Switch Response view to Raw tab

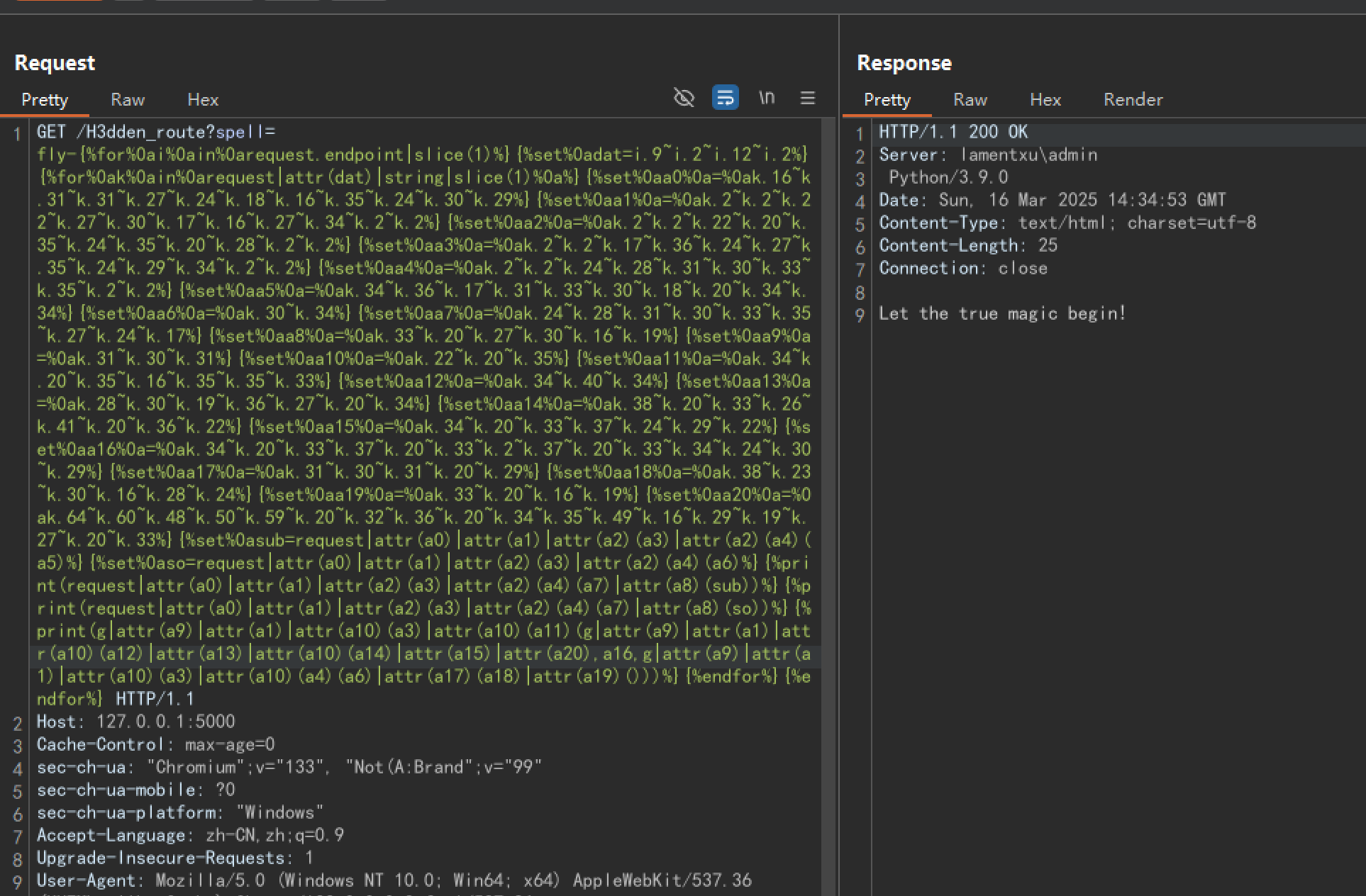point(970,100)
